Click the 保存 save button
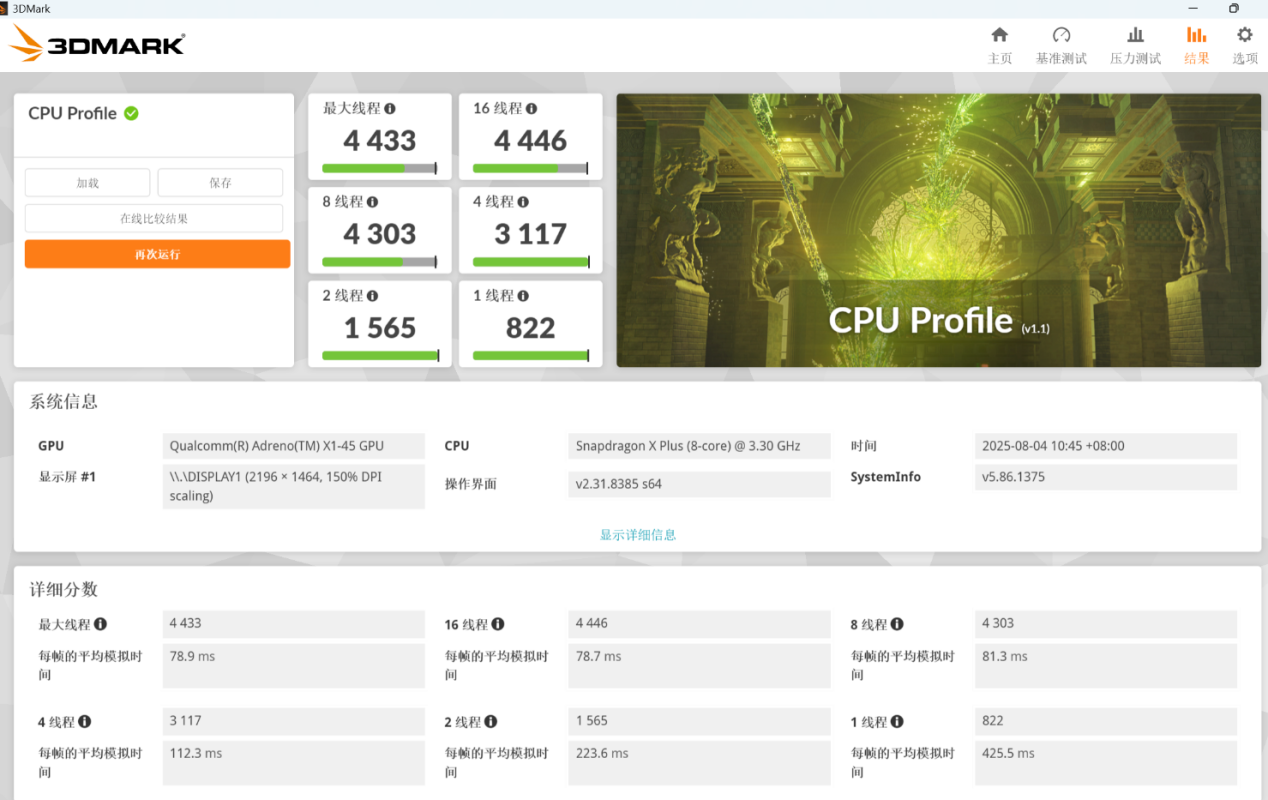 pos(220,183)
